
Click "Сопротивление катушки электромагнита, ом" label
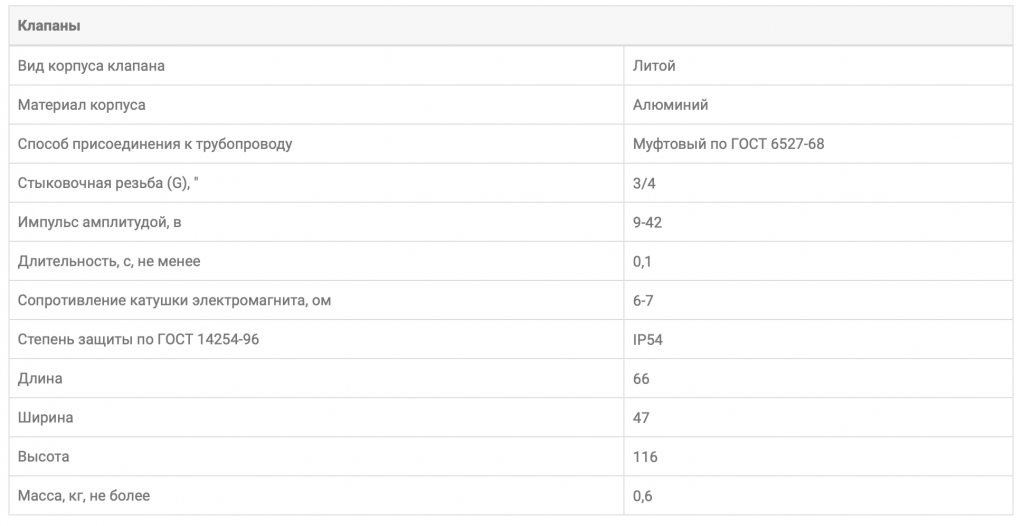[174, 300]
